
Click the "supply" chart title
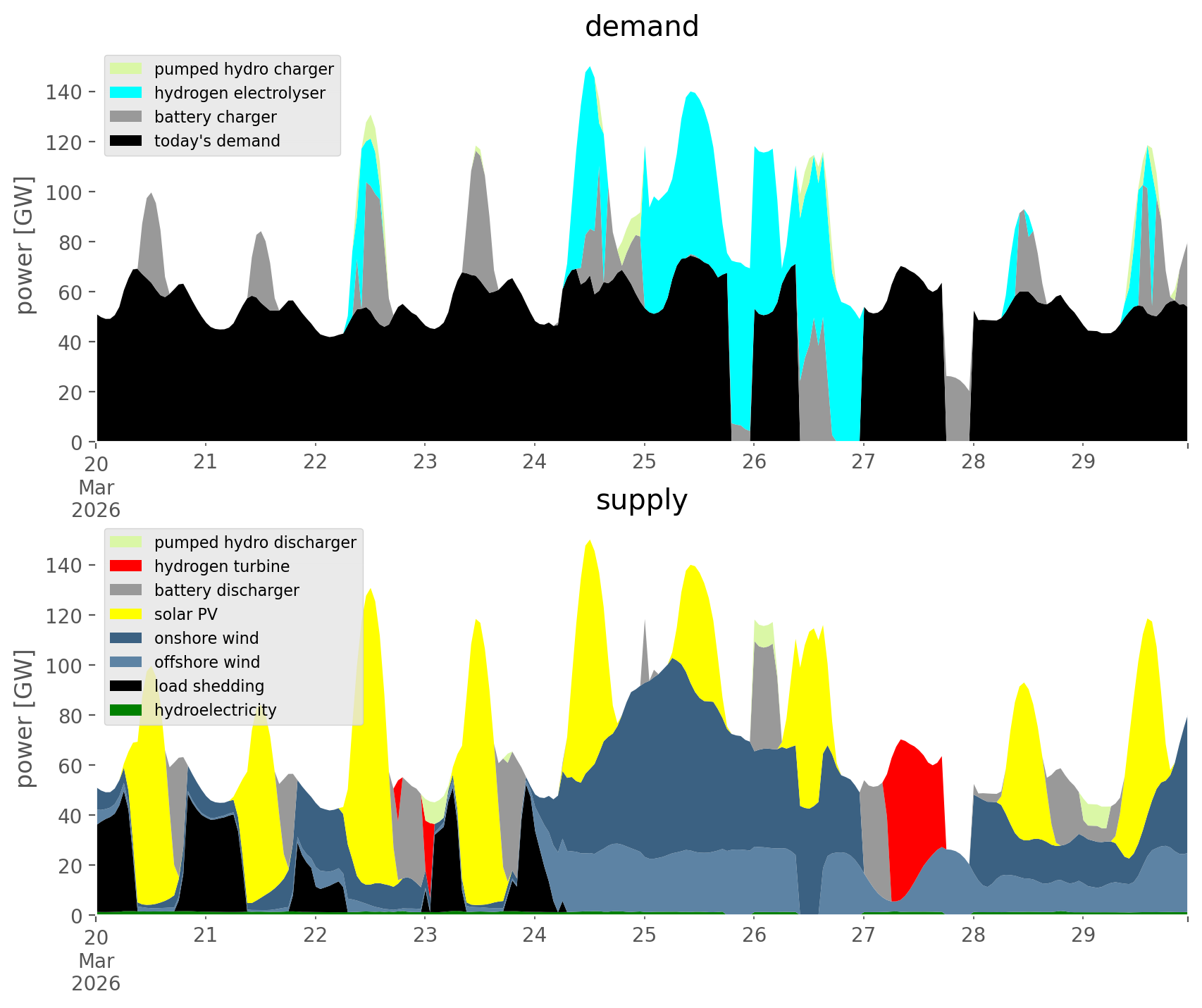(641, 500)
